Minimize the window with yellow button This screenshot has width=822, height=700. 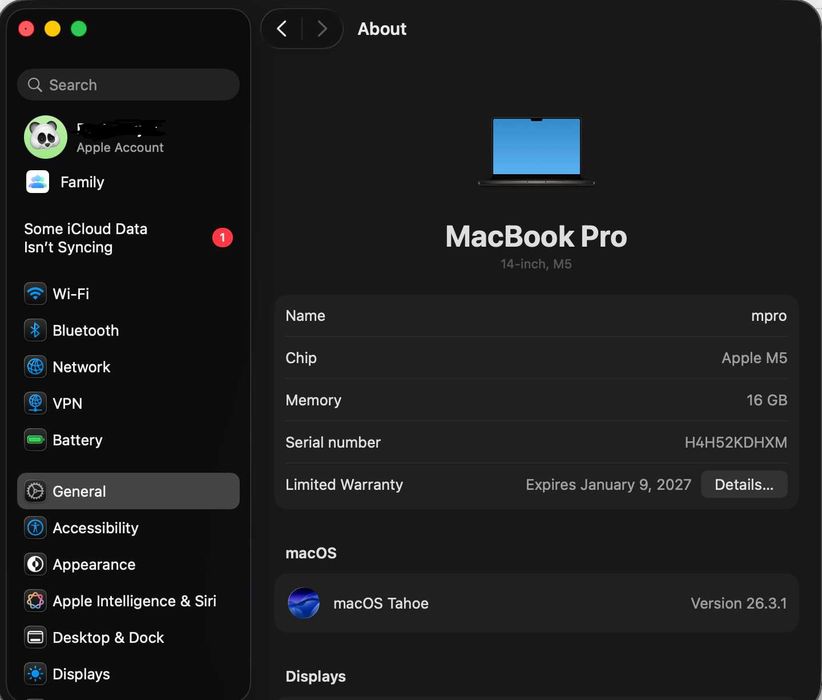(x=52, y=28)
